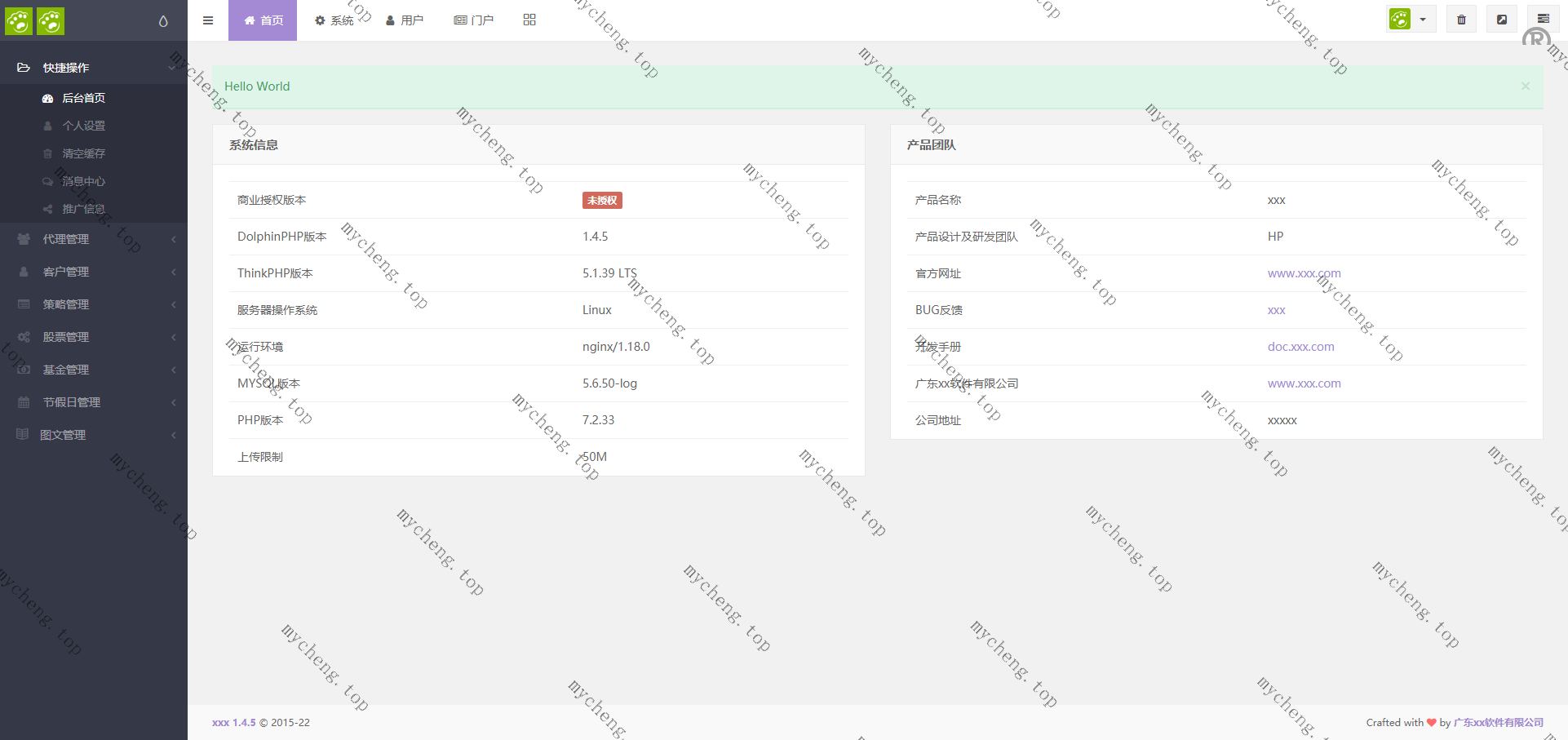
Task: Open 个人设置 in the sidebar
Action: tap(84, 126)
